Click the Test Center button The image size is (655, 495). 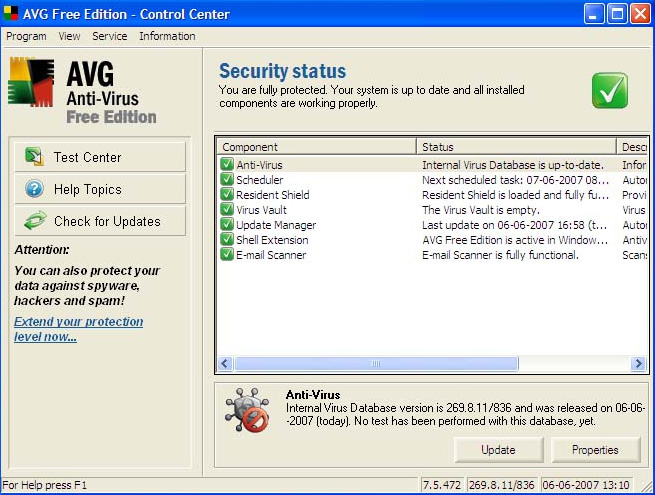100,157
